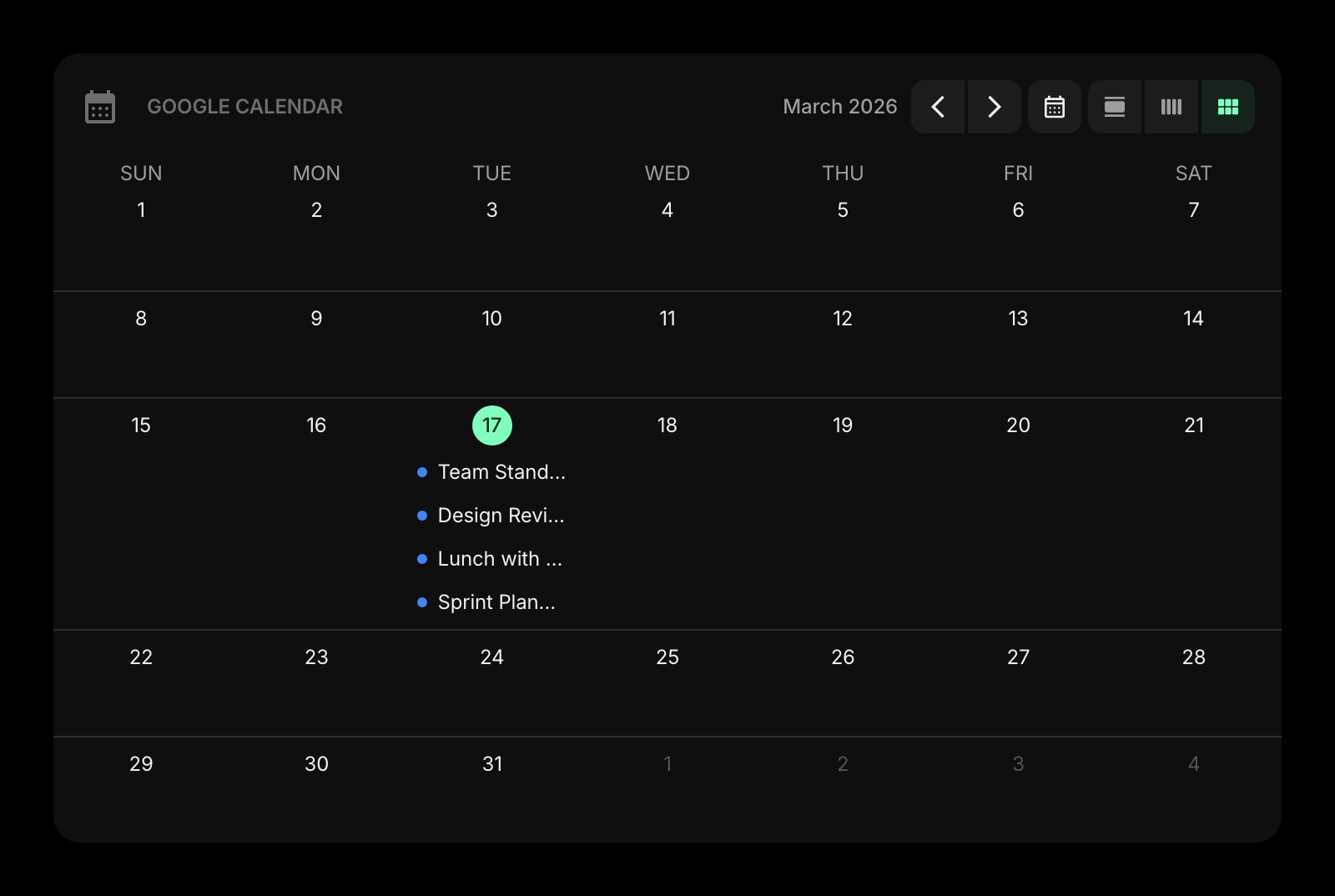Click the TUE column header
The width and height of the screenshot is (1335, 896).
491,174
